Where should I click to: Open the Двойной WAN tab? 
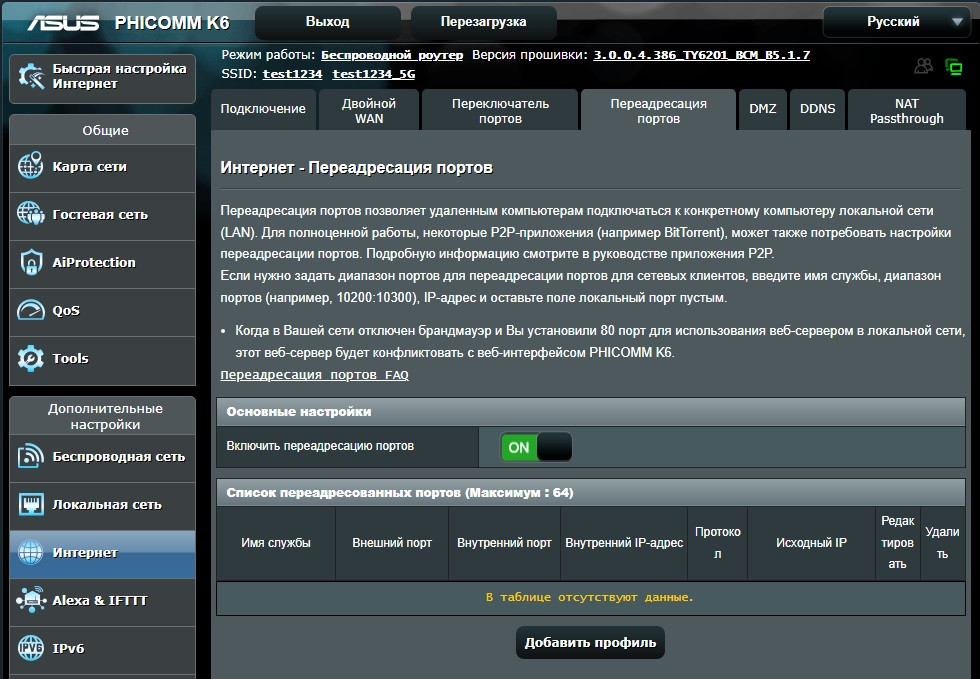click(x=368, y=110)
